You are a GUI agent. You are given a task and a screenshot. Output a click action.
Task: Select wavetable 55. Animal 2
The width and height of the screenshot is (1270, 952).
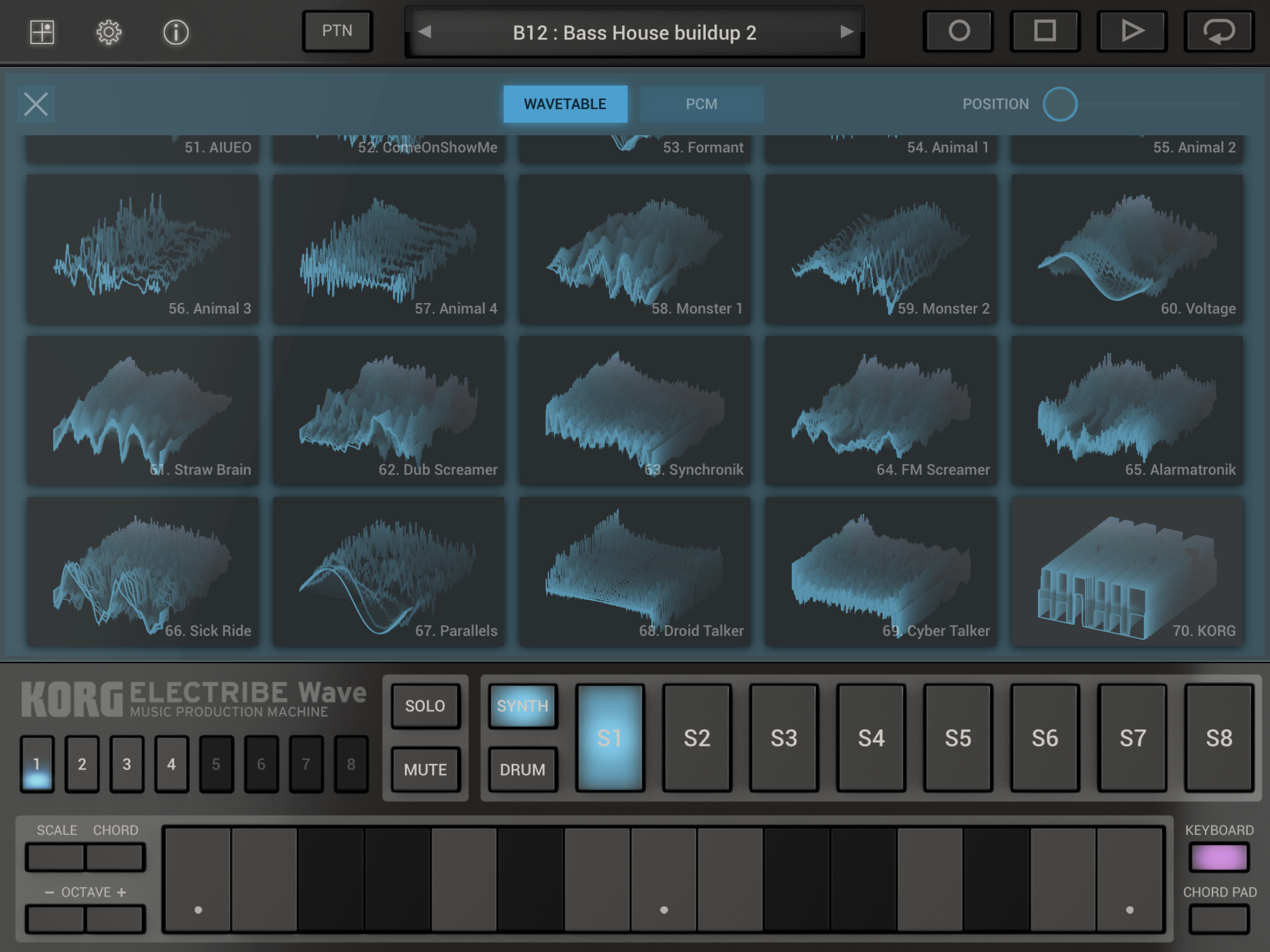[1127, 148]
